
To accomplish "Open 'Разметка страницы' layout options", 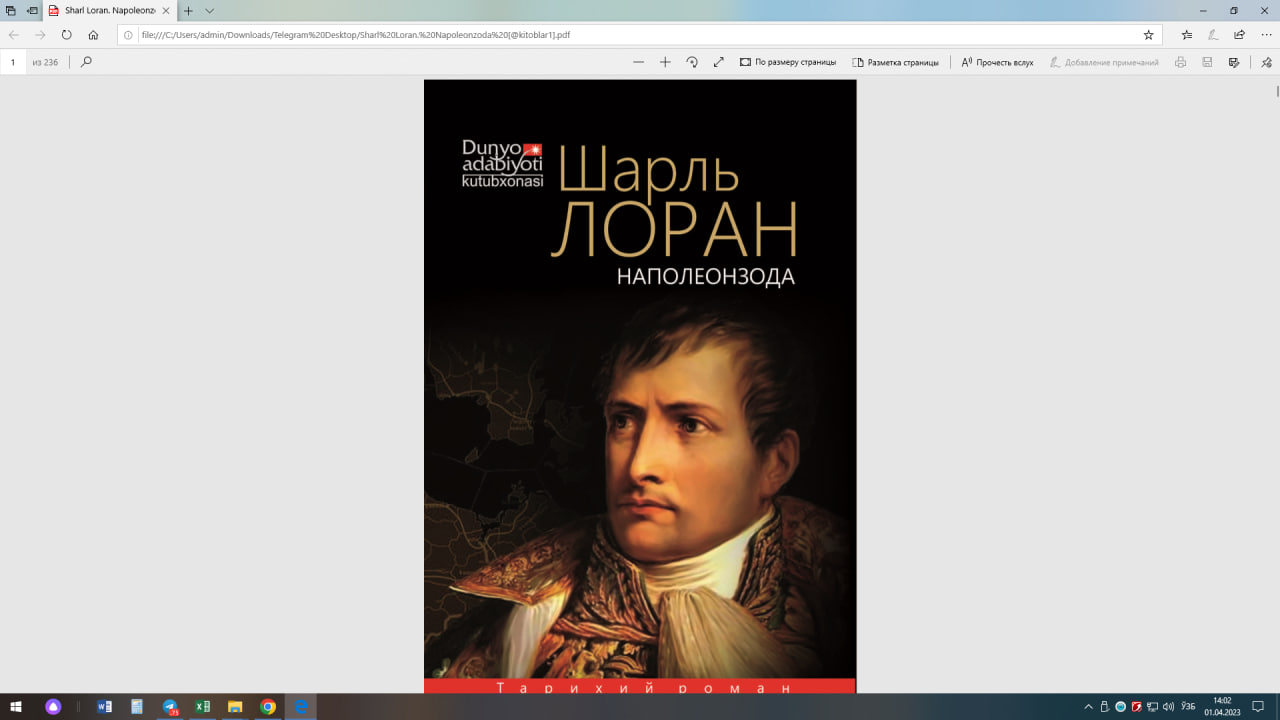I will 895,62.
